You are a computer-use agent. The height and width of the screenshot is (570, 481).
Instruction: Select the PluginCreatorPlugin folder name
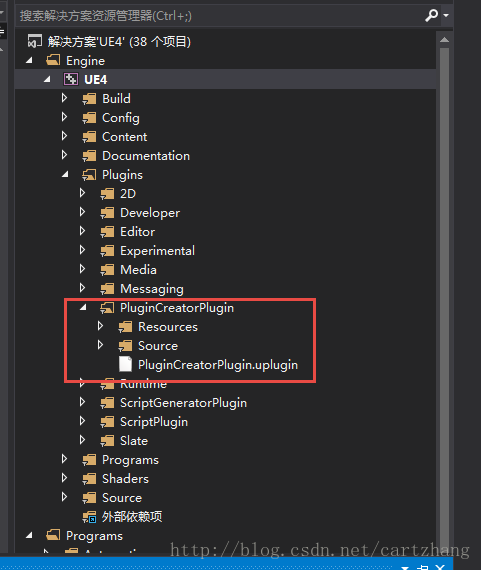click(177, 308)
